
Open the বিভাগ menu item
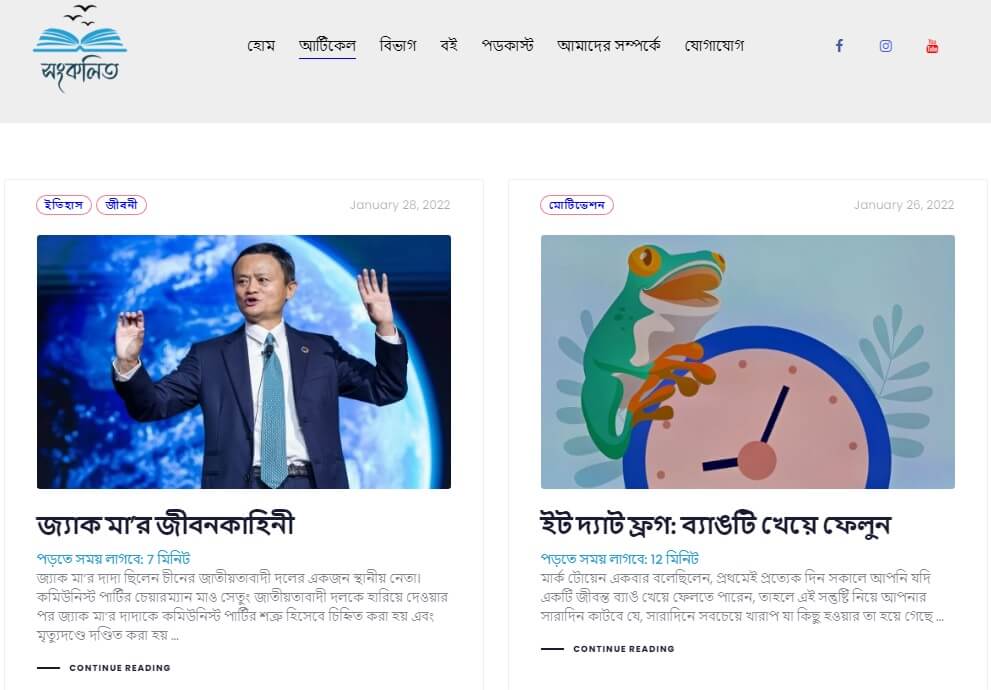398,45
